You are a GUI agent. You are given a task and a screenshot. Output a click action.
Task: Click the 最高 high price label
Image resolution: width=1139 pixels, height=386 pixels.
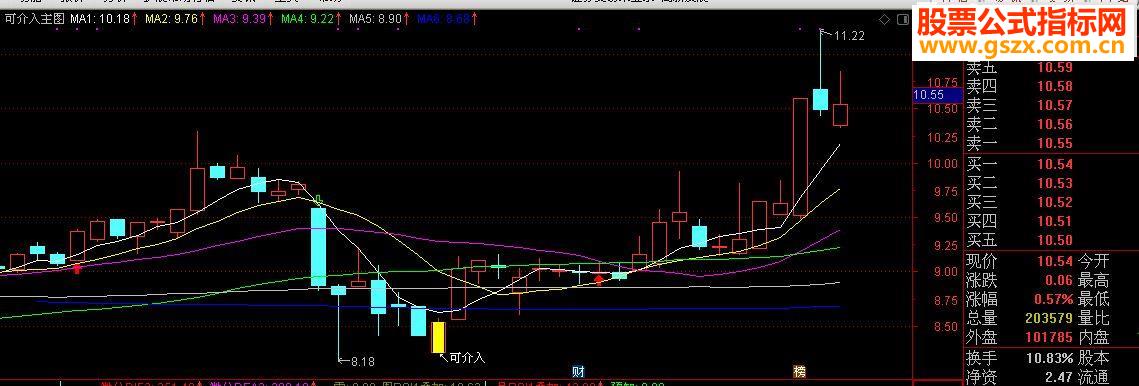point(1093,280)
